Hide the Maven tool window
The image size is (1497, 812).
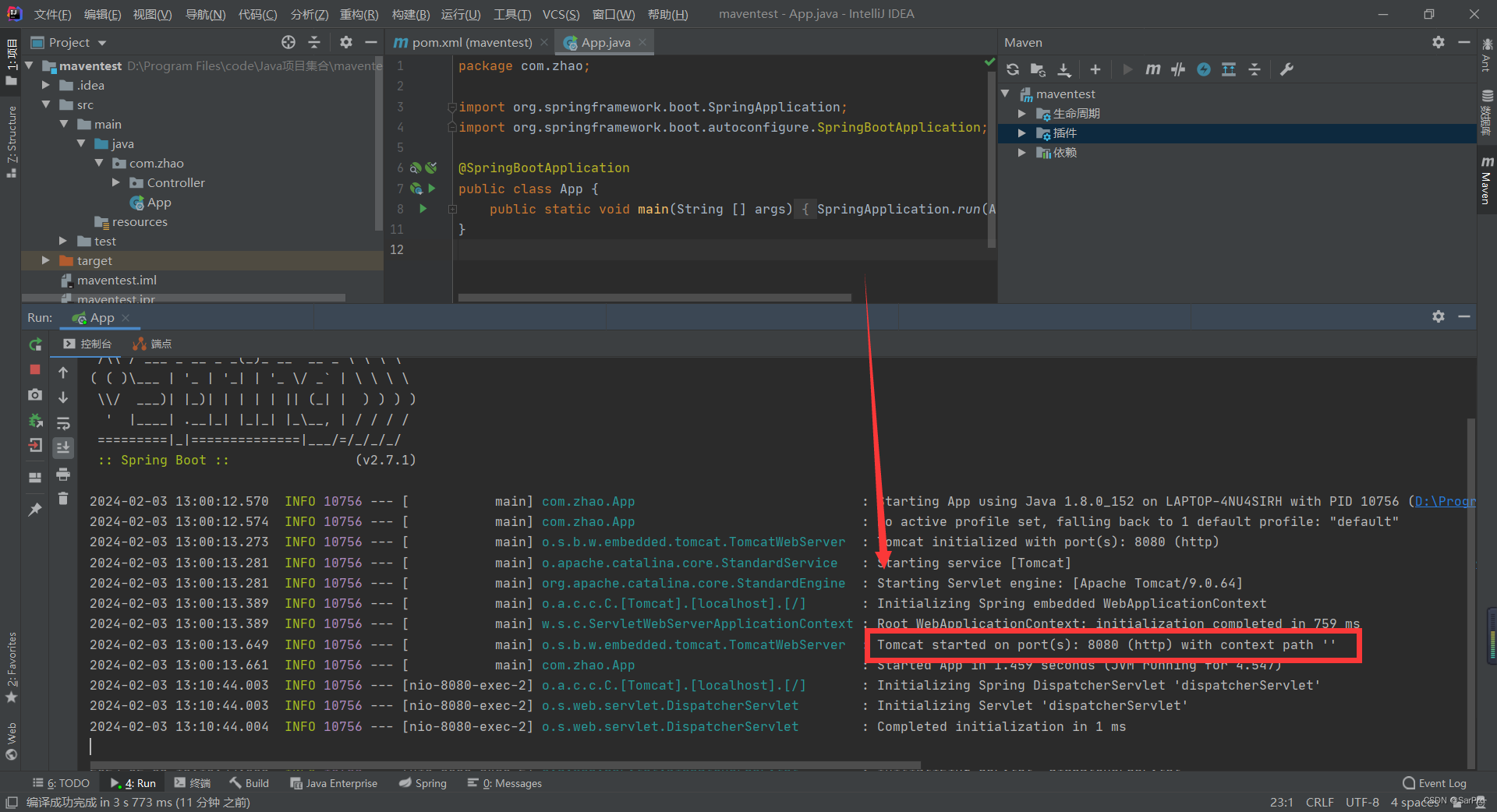[x=1464, y=42]
